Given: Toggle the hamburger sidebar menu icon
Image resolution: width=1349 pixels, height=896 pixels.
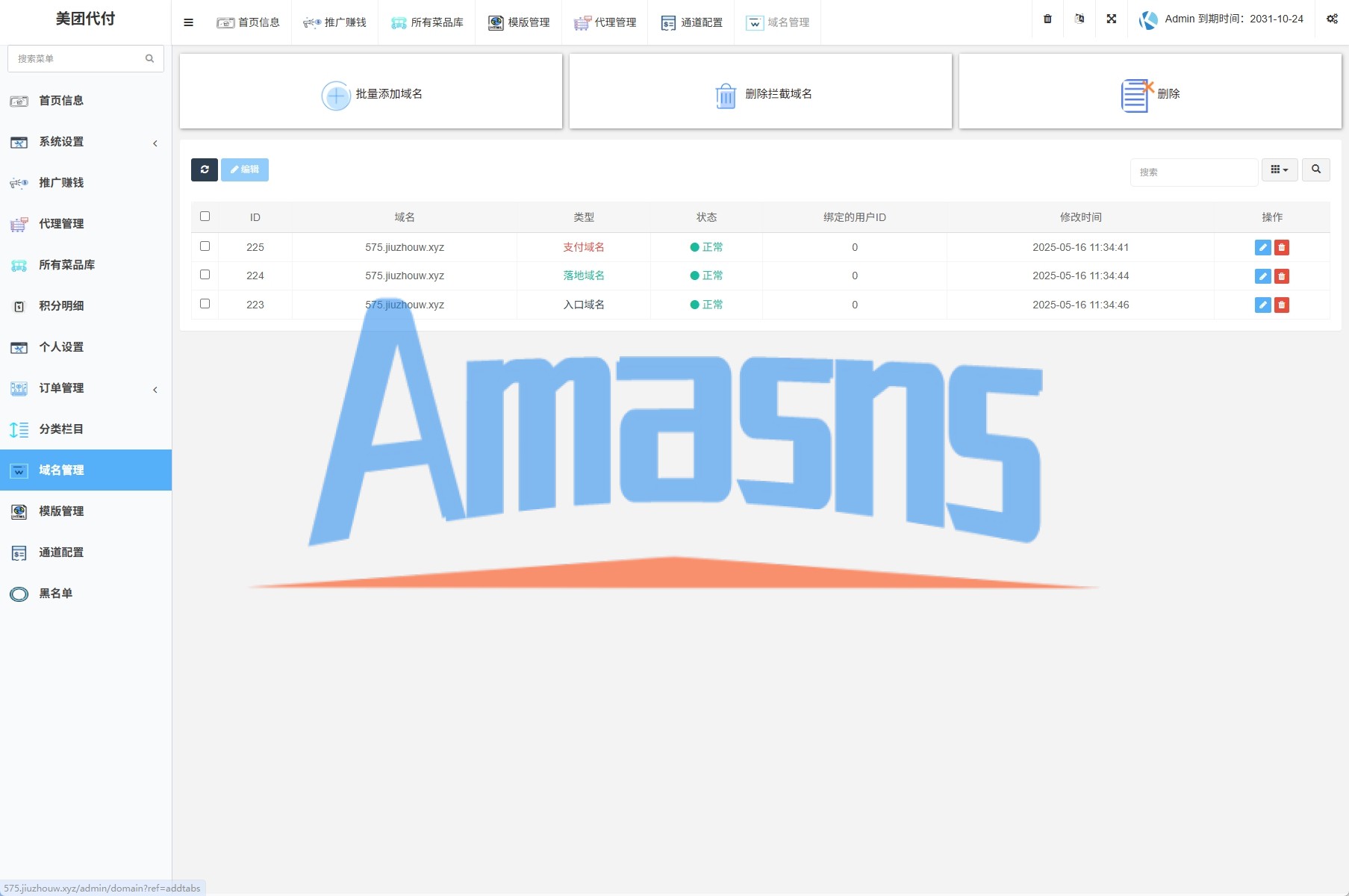Looking at the screenshot, I should point(188,22).
